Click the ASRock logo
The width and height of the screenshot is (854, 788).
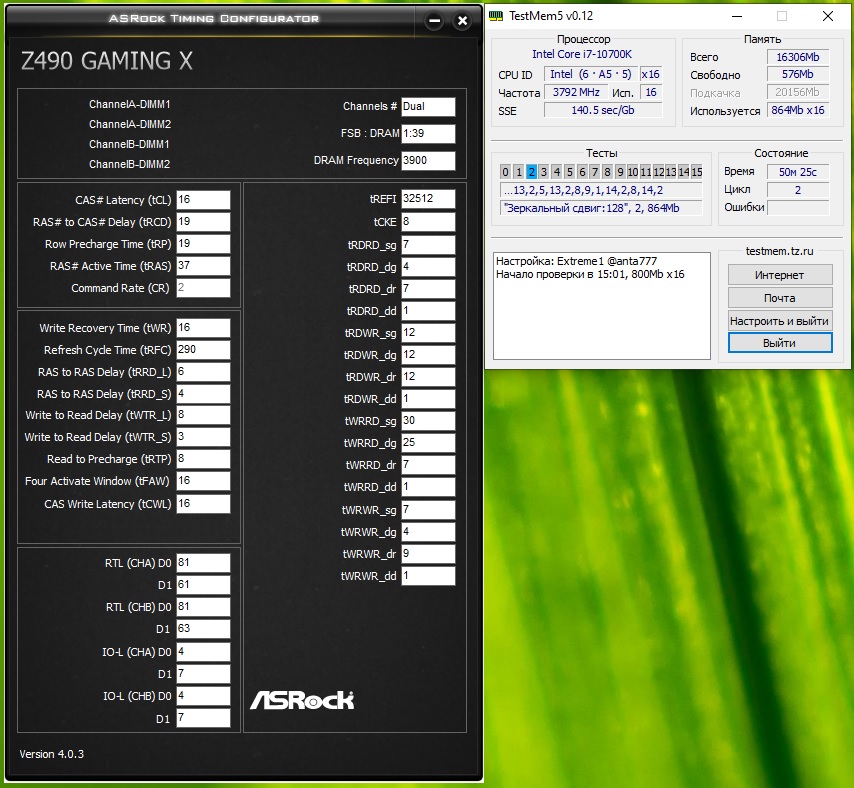click(x=302, y=700)
